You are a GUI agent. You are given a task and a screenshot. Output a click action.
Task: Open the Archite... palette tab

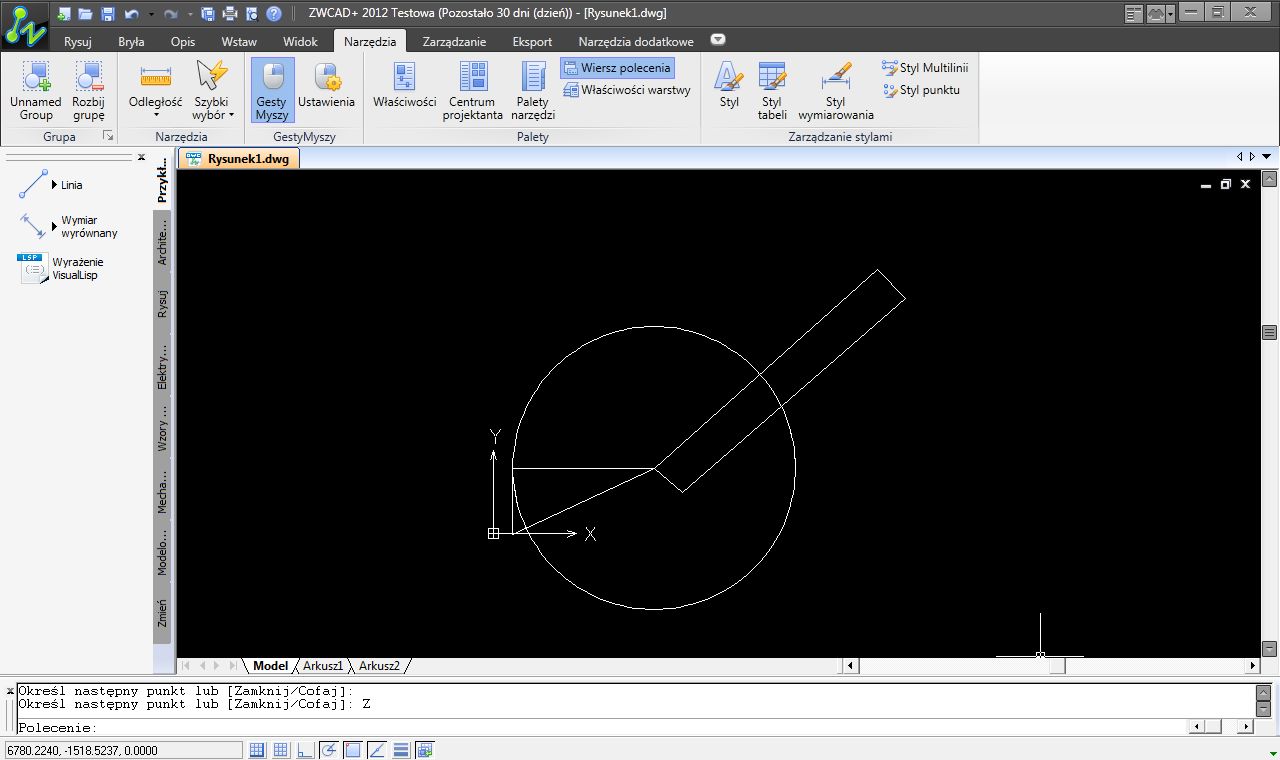click(163, 240)
